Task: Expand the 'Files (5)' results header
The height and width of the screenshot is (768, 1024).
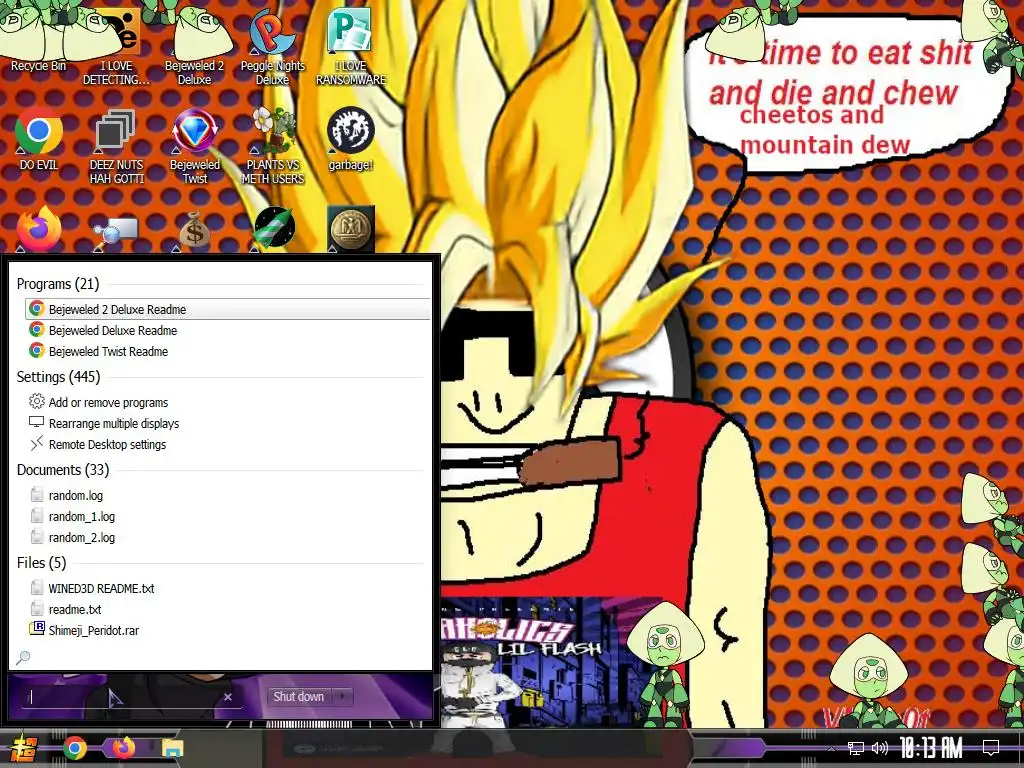Action: (x=41, y=562)
